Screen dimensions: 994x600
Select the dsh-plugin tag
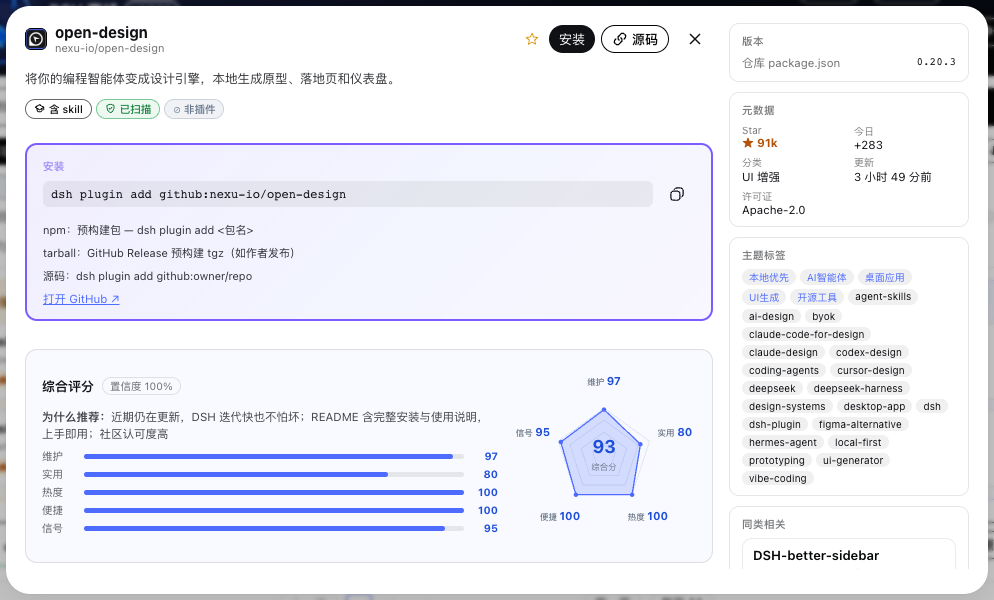coord(775,424)
